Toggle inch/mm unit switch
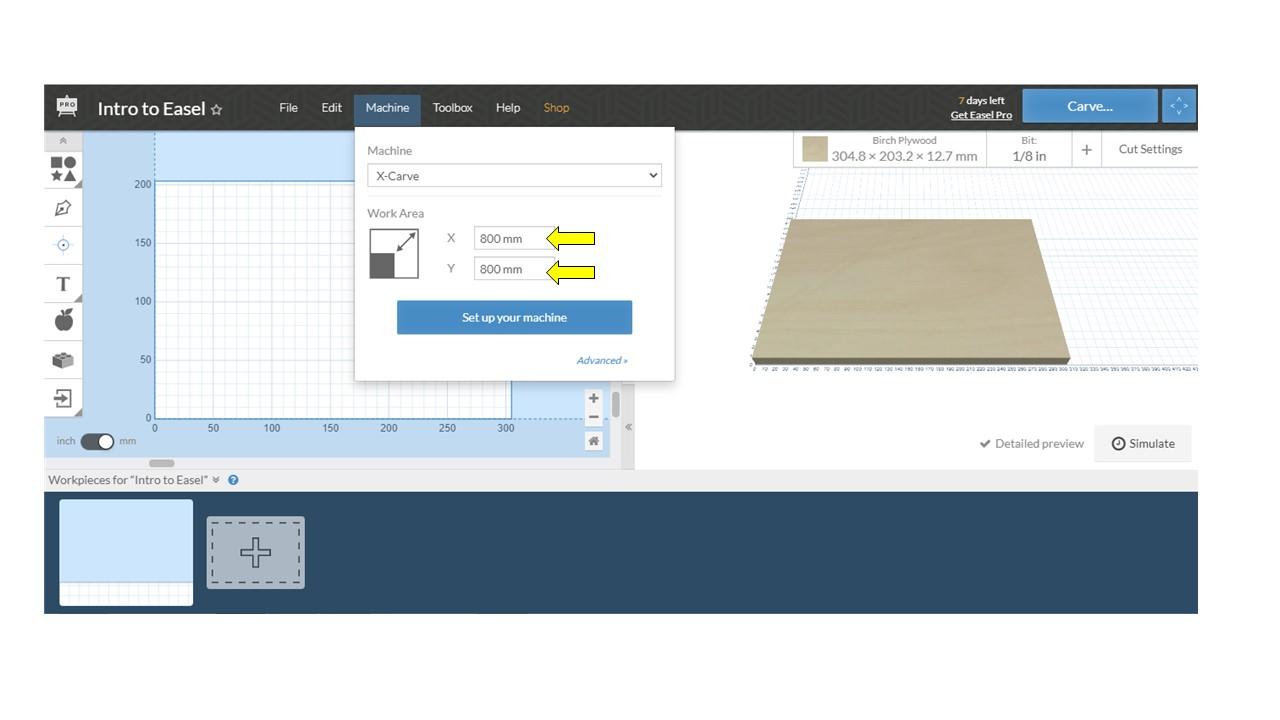 coord(97,441)
